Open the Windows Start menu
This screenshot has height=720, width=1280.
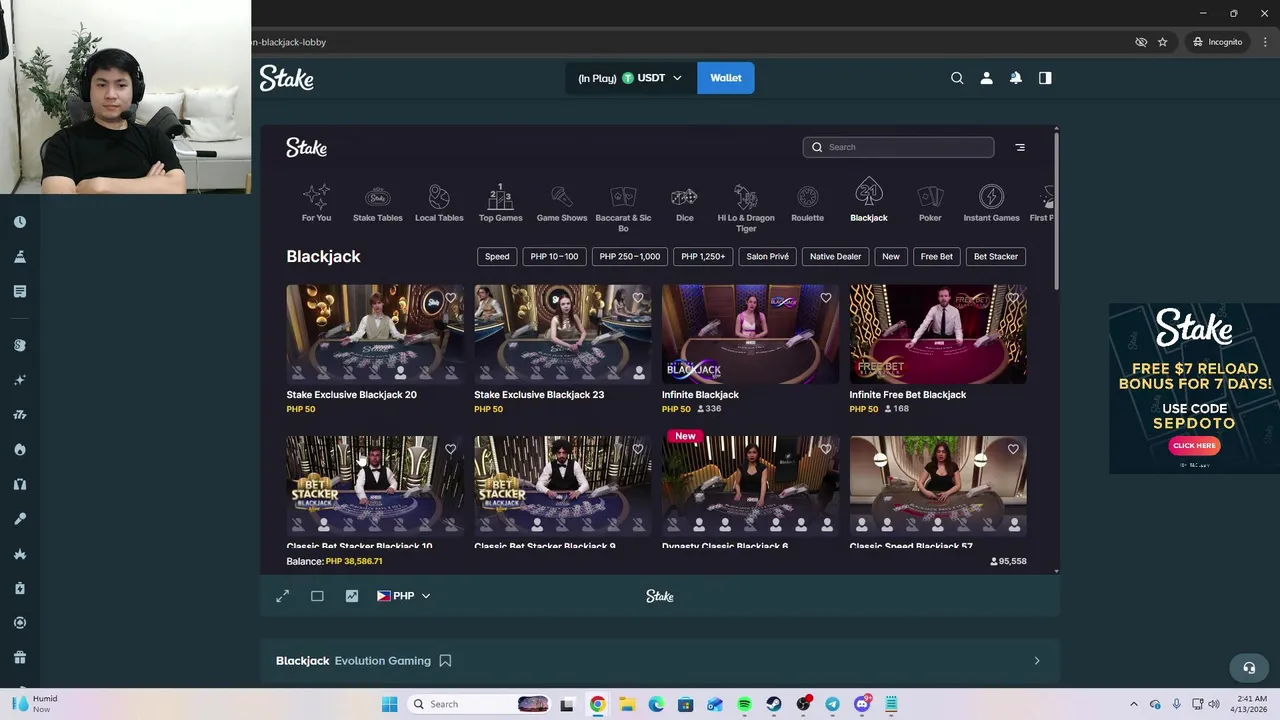389,704
